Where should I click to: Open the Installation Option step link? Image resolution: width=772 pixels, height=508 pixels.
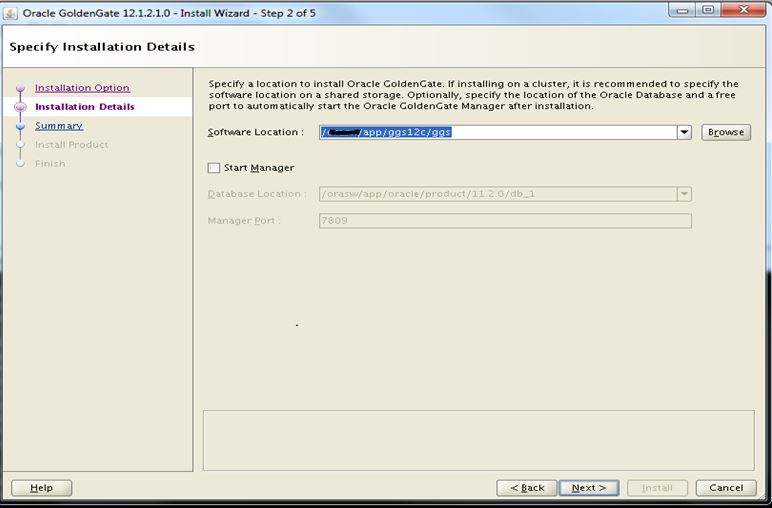point(82,88)
